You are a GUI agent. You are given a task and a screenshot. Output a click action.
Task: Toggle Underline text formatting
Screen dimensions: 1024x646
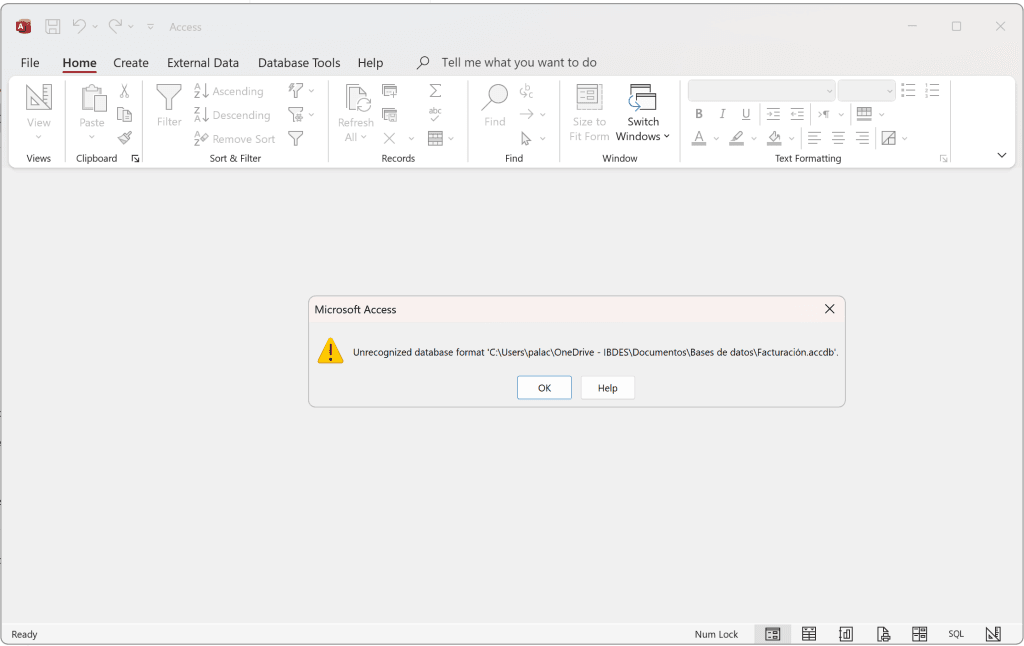[746, 114]
